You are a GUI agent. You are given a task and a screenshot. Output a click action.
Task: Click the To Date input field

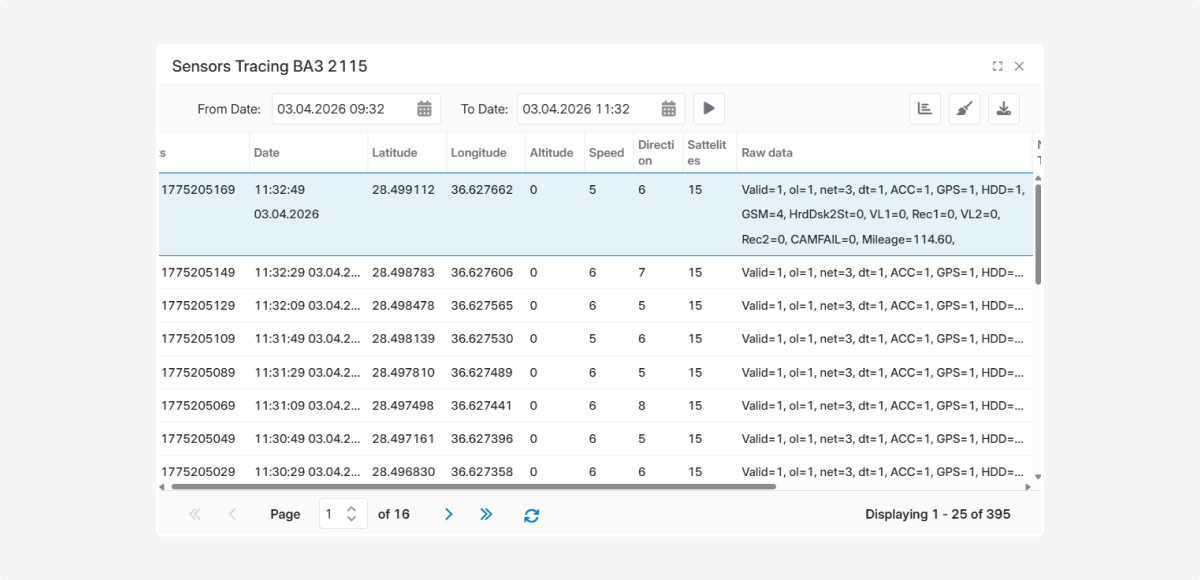point(587,109)
